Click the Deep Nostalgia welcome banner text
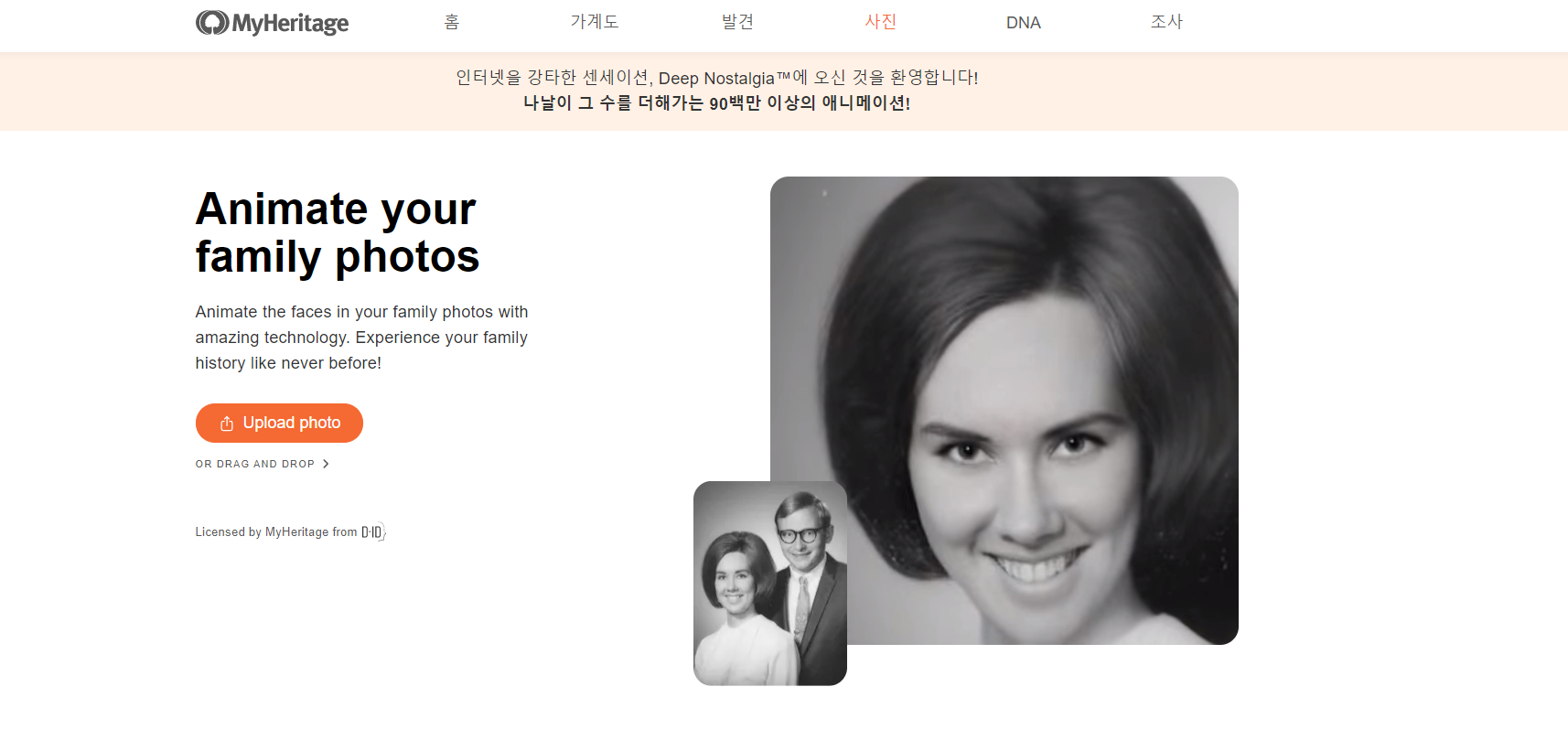1568x751 pixels. coord(717,78)
